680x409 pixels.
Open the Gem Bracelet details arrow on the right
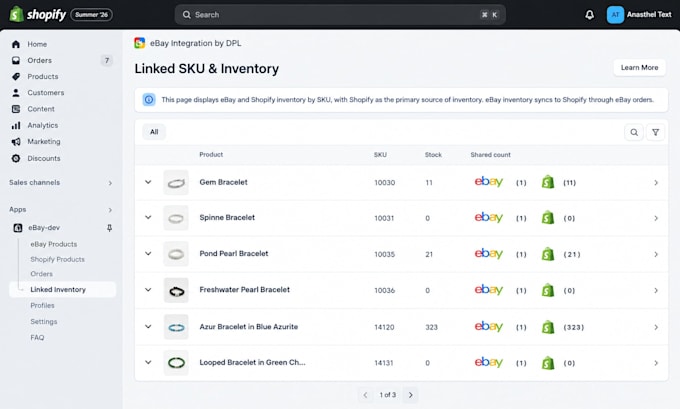coord(656,183)
